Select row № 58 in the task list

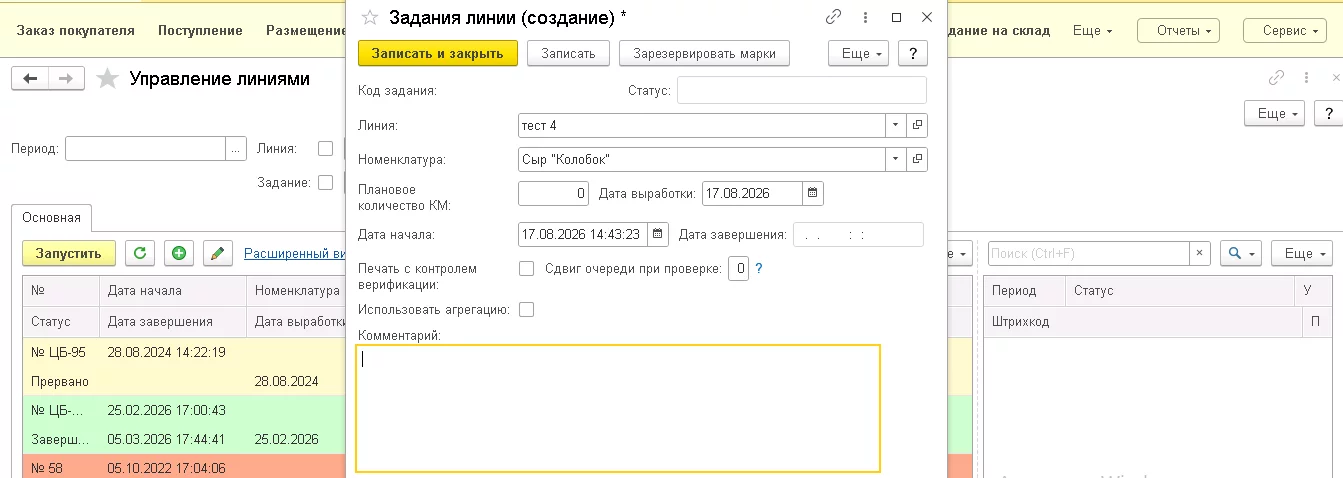coord(184,468)
